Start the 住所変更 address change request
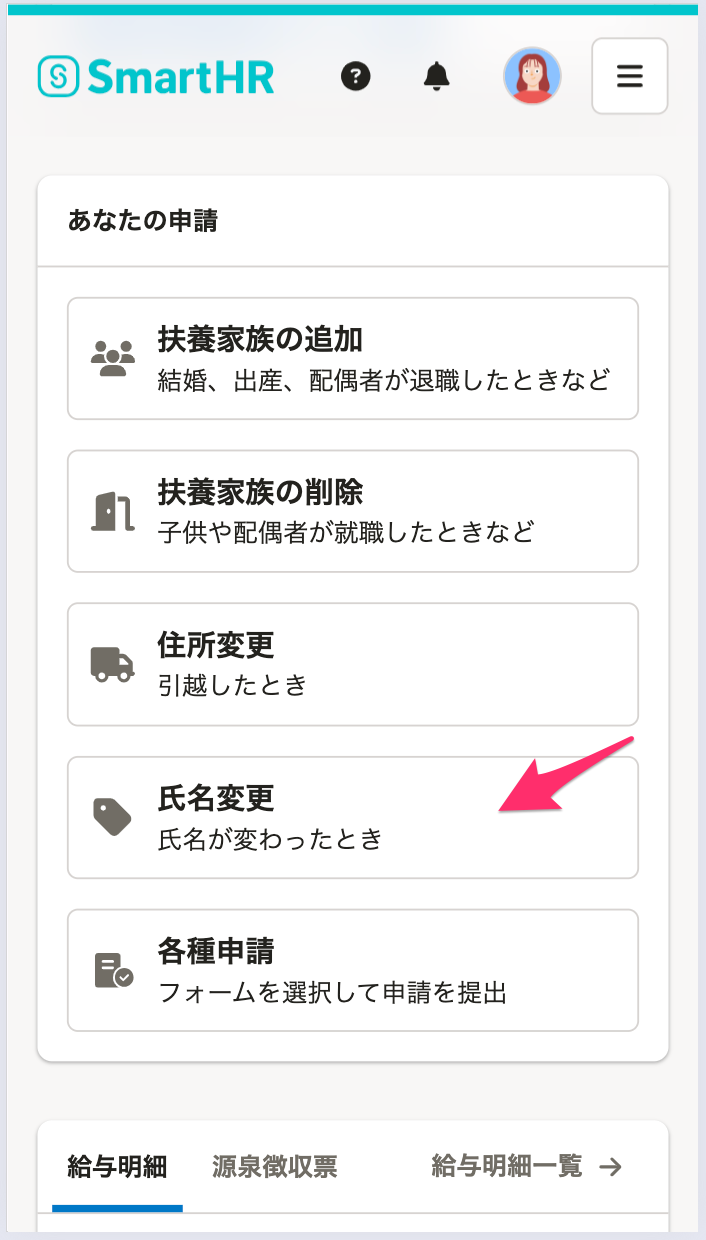The width and height of the screenshot is (706, 1240). (352, 664)
